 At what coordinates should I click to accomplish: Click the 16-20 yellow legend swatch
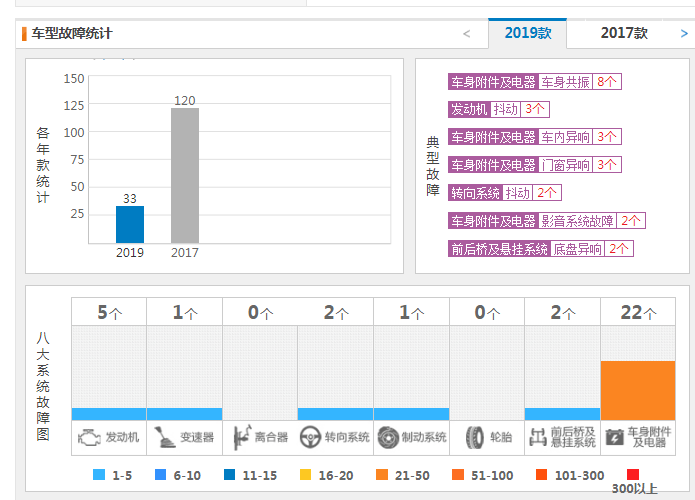tap(305, 475)
